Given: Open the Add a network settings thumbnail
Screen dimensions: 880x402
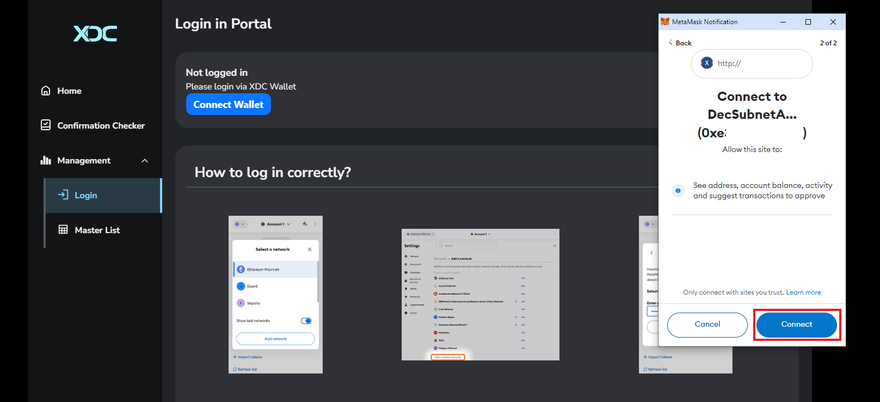Looking at the screenshot, I should pyautogui.click(x=480, y=294).
